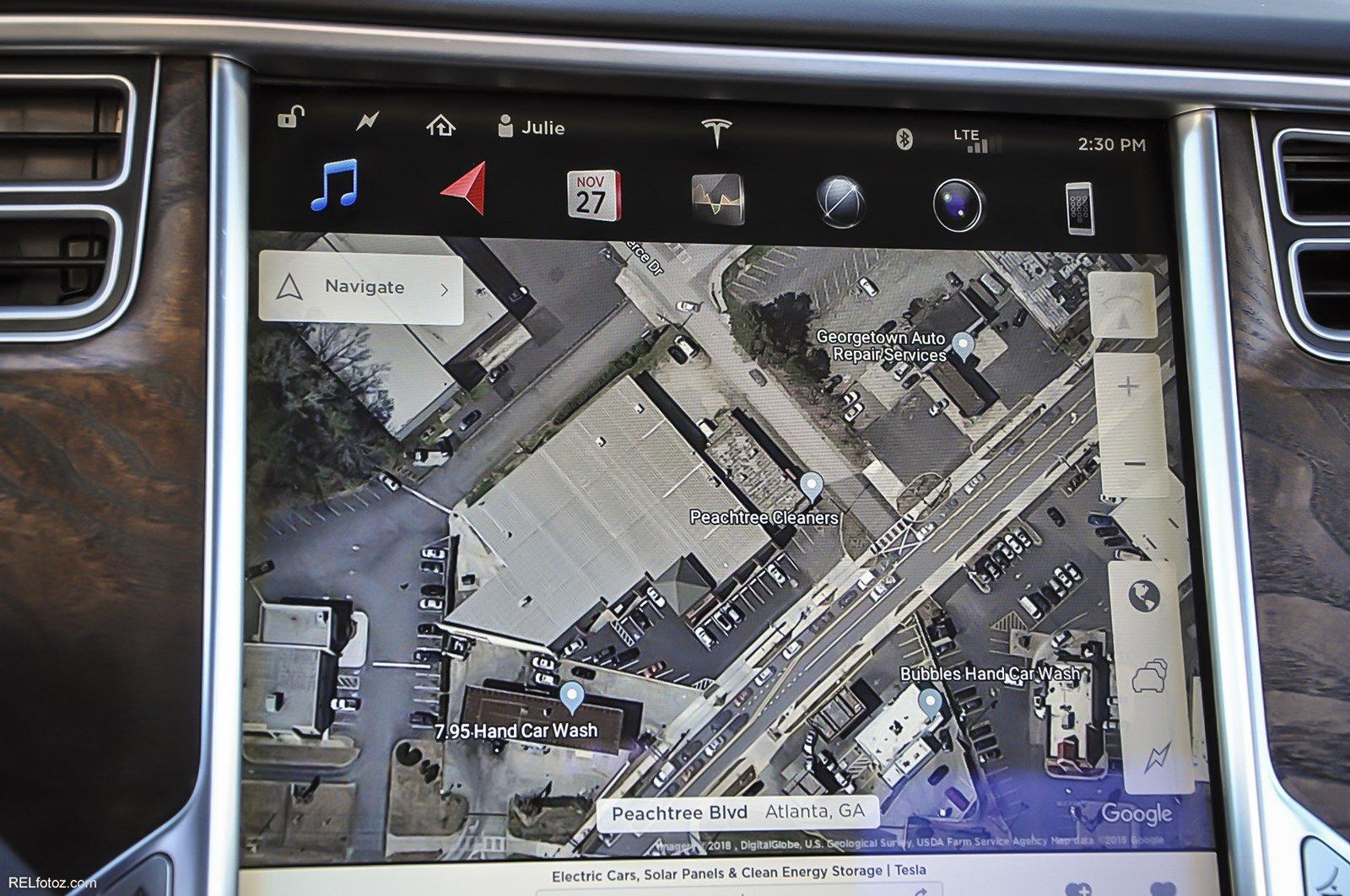Zoom in with the plus button
The image size is (1350, 896).
(x=1128, y=388)
